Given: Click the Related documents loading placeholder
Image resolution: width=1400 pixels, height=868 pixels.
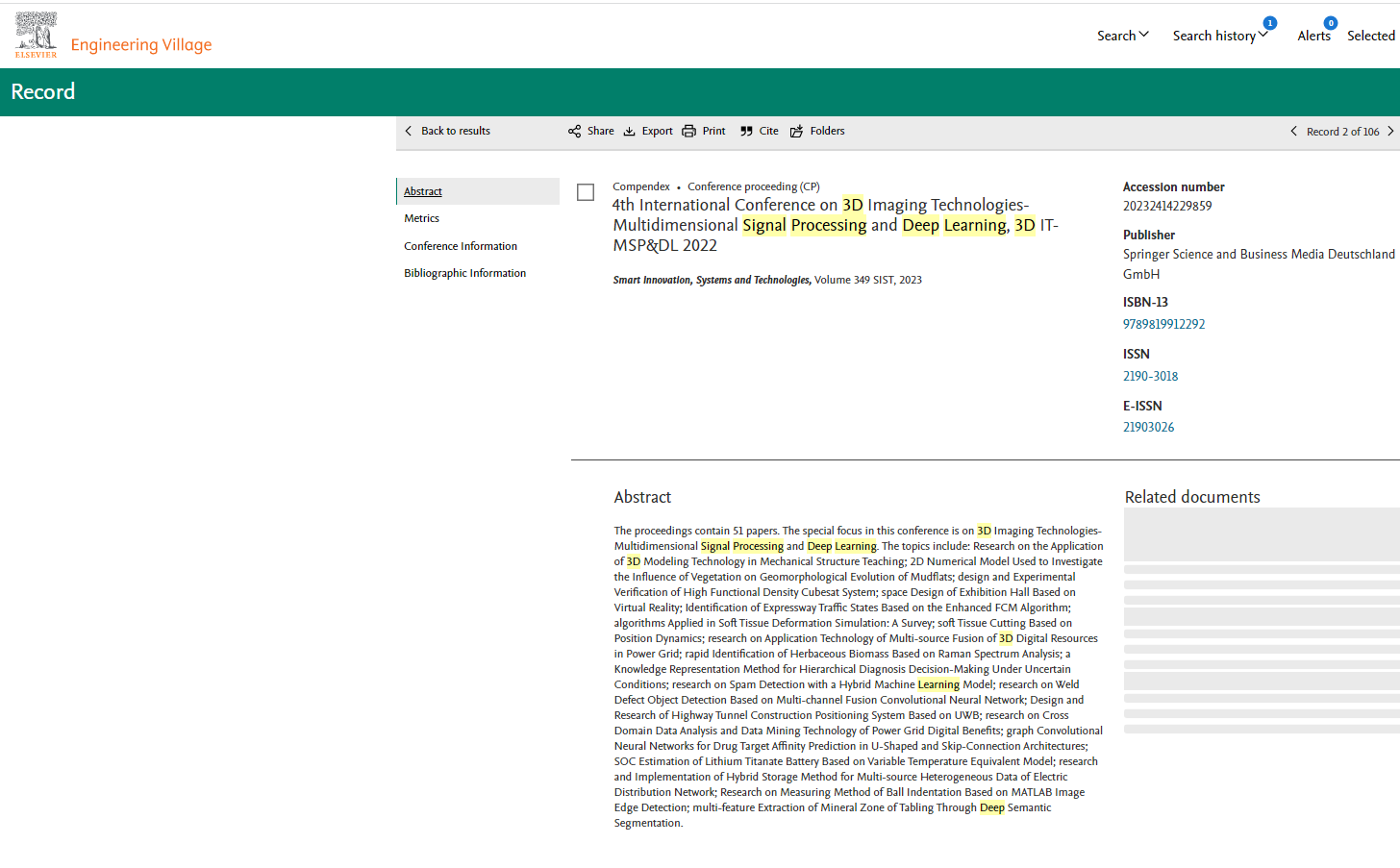Looking at the screenshot, I should [x=1262, y=621].
